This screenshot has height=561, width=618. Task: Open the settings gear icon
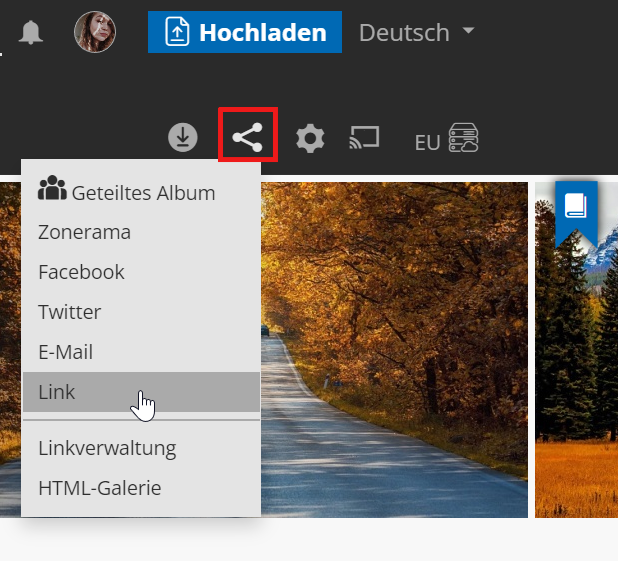[x=310, y=139]
